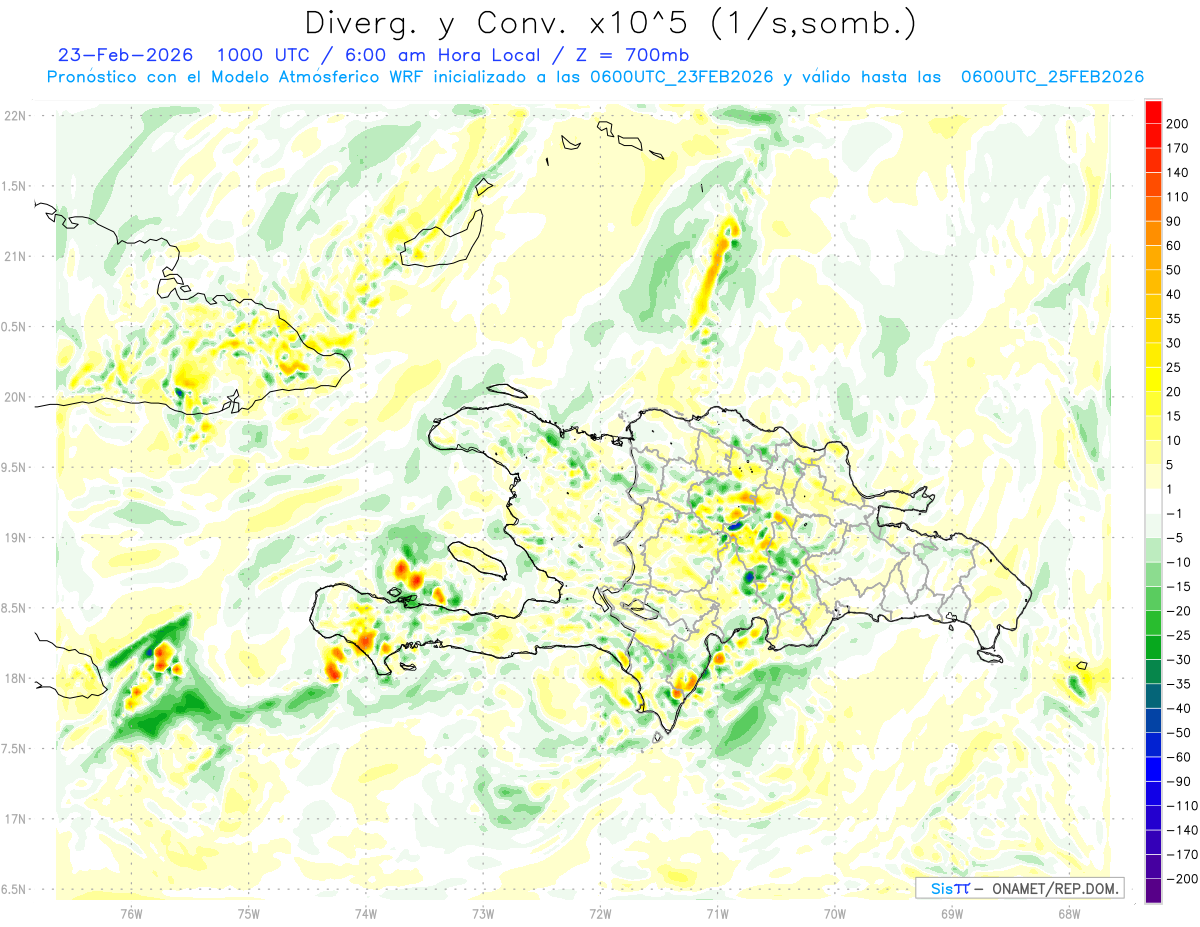
Task: Click the '18N' latitude label
Action: 15,678
